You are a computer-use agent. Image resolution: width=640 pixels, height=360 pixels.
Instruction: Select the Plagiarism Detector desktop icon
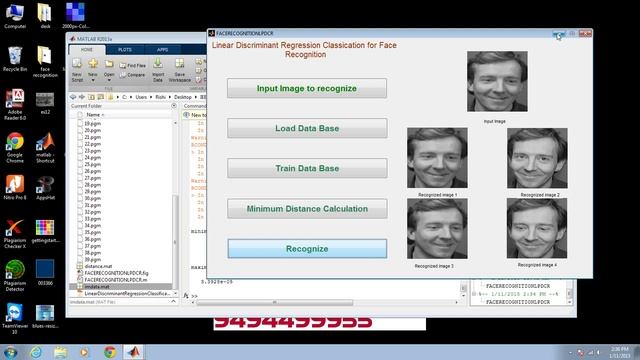pos(15,276)
